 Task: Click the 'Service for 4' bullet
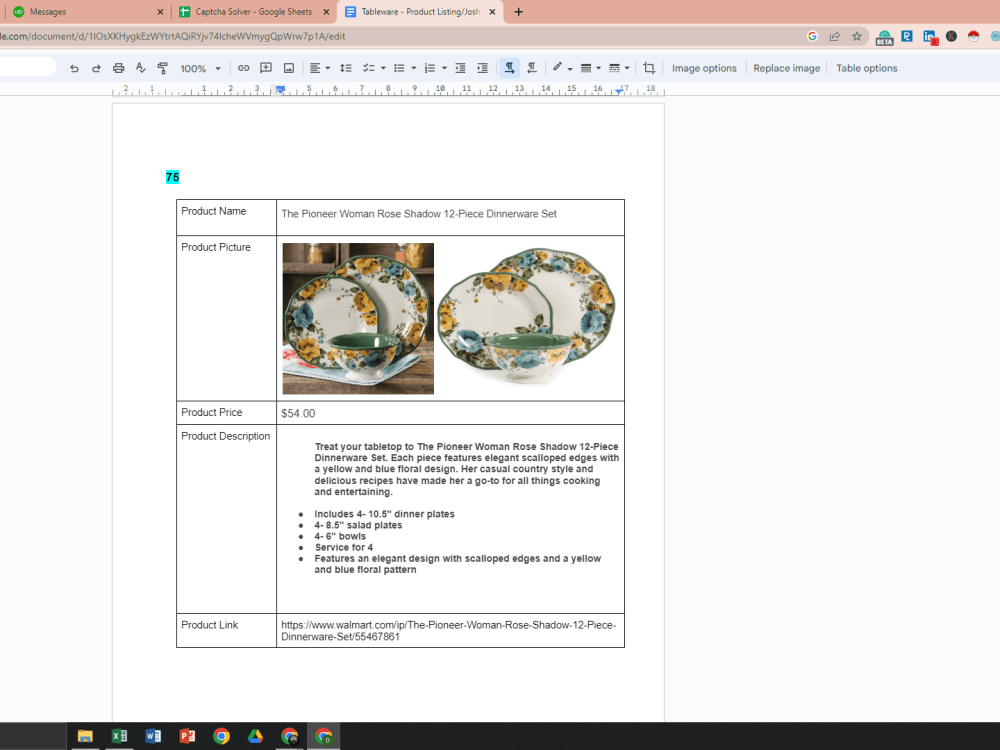[x=344, y=547]
